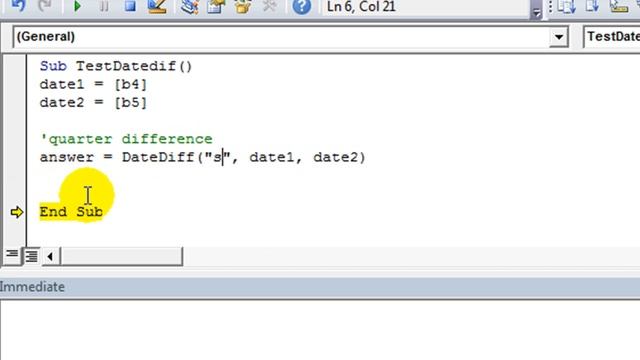Click the Break pause icon
The height and width of the screenshot is (360, 640).
pyautogui.click(x=104, y=6)
